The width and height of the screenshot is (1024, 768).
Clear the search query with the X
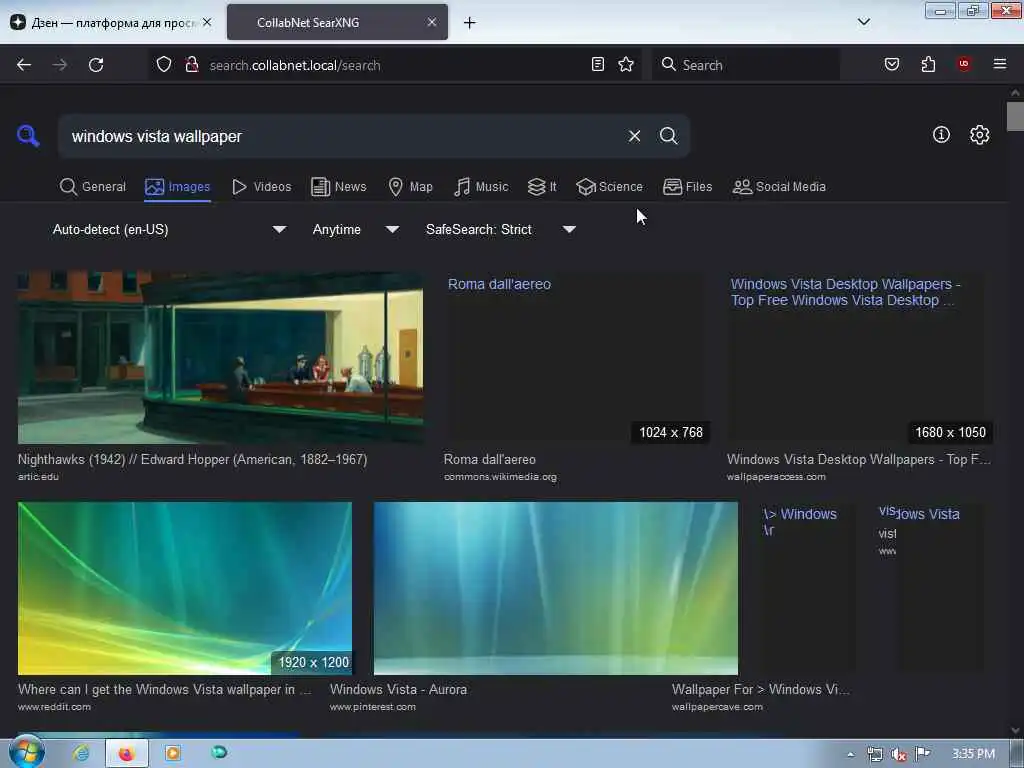634,136
